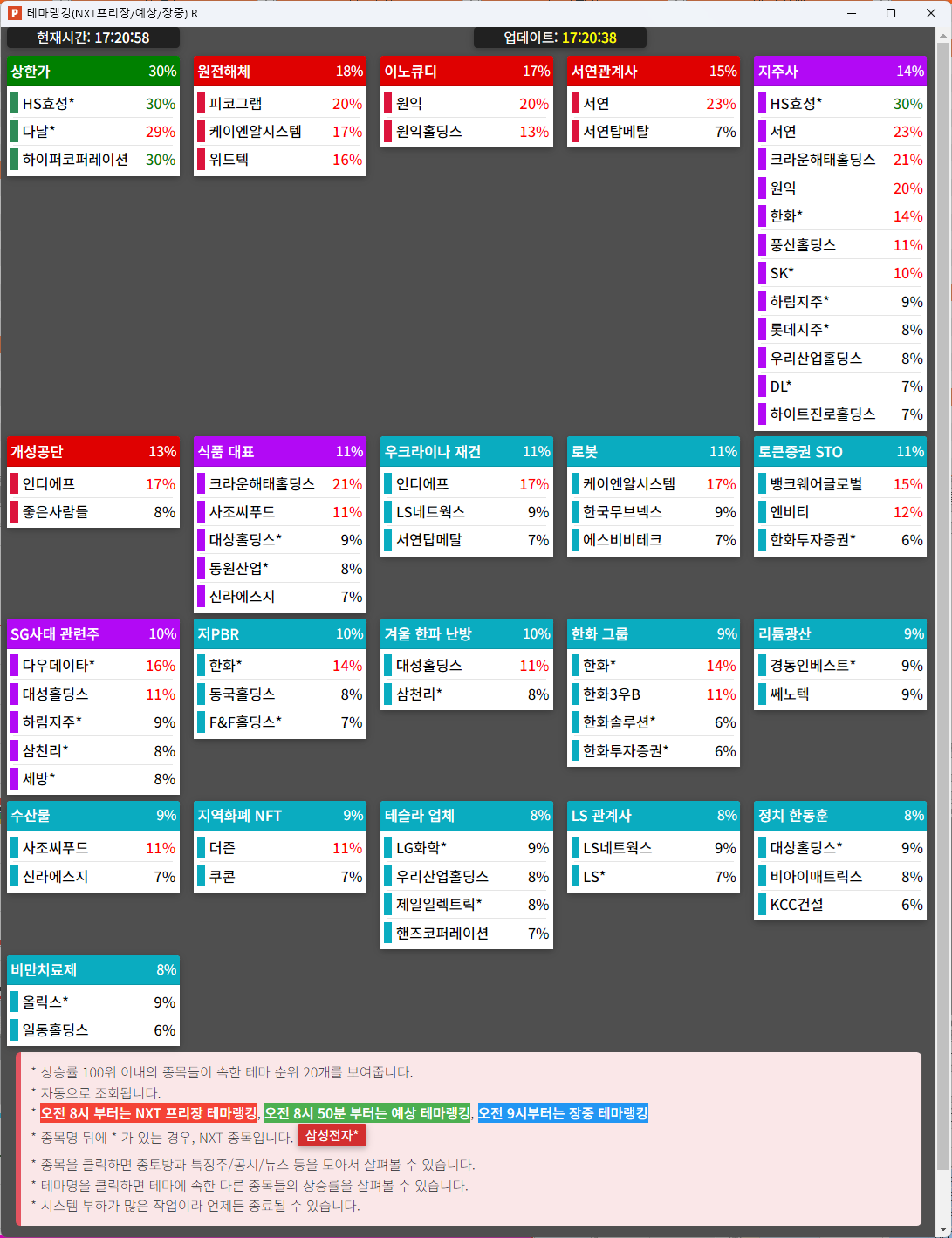The height and width of the screenshot is (1238, 952).
Task: Click 엔비티 stock row
Action: coord(840,512)
